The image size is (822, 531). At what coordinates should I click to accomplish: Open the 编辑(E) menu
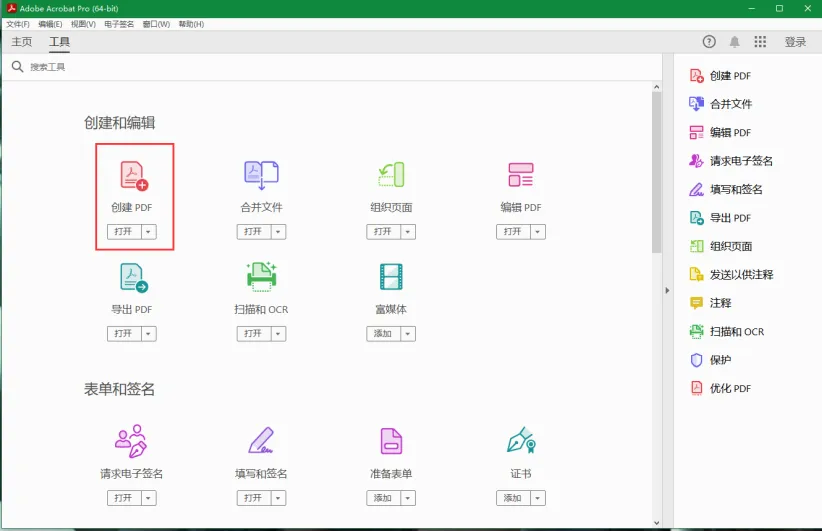click(50, 24)
